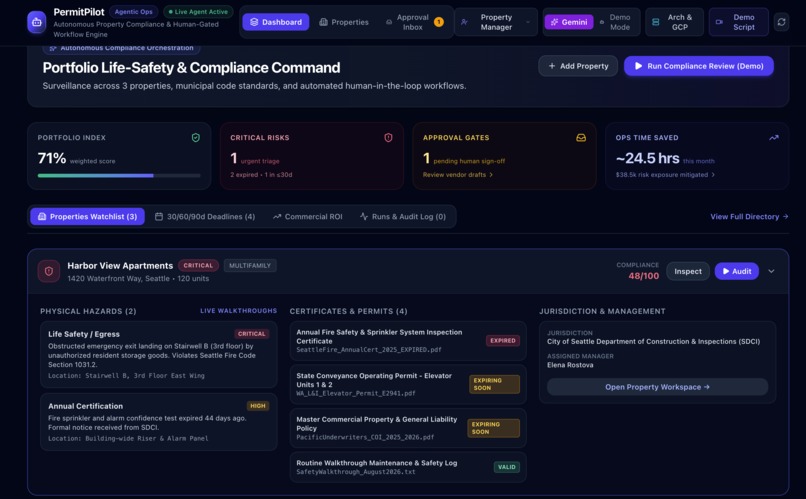The image size is (806, 499).
Task: Click the building icon beside Properties
Action: pyautogui.click(x=323, y=22)
